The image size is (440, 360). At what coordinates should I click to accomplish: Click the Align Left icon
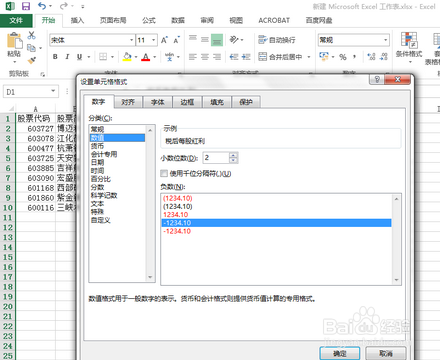193,57
